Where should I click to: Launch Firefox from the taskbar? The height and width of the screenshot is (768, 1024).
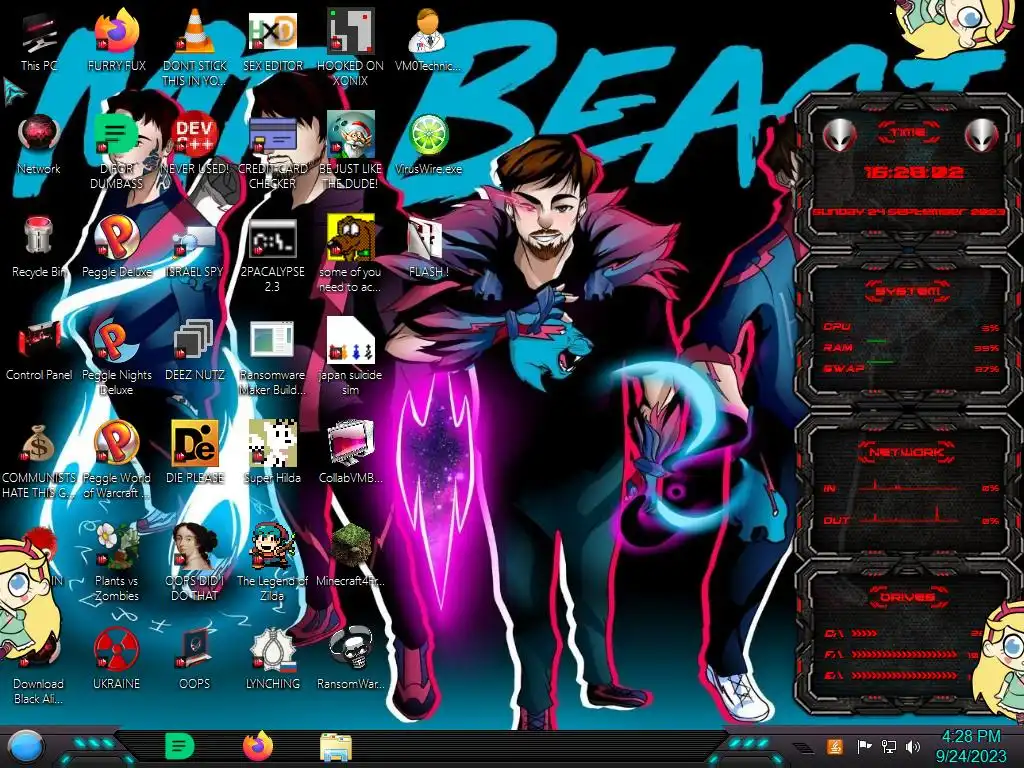258,745
